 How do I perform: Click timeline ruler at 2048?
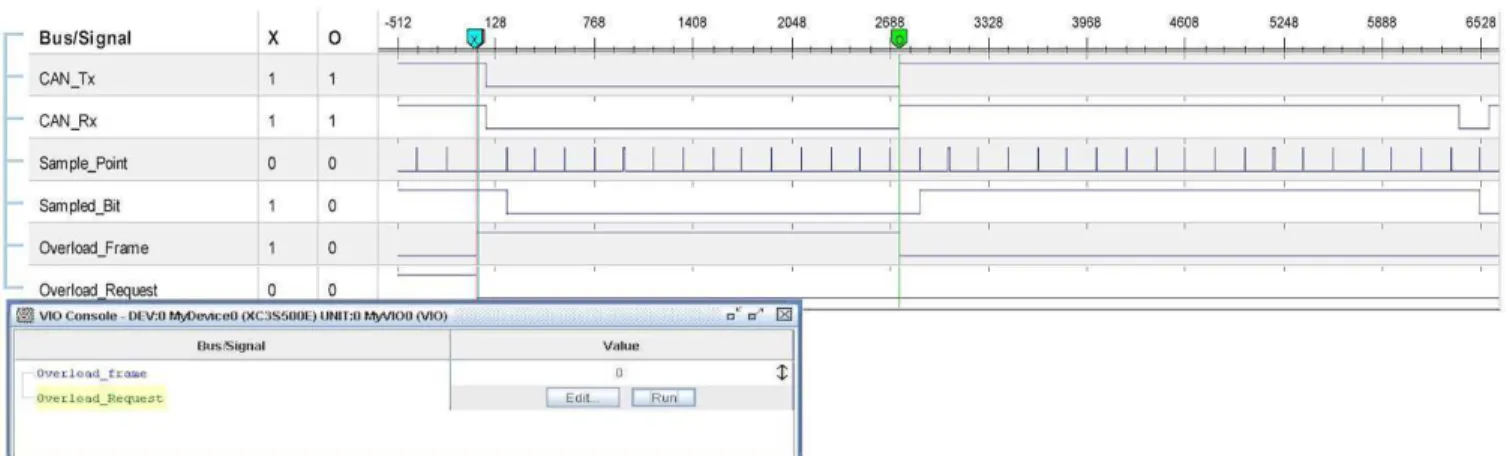tap(790, 24)
